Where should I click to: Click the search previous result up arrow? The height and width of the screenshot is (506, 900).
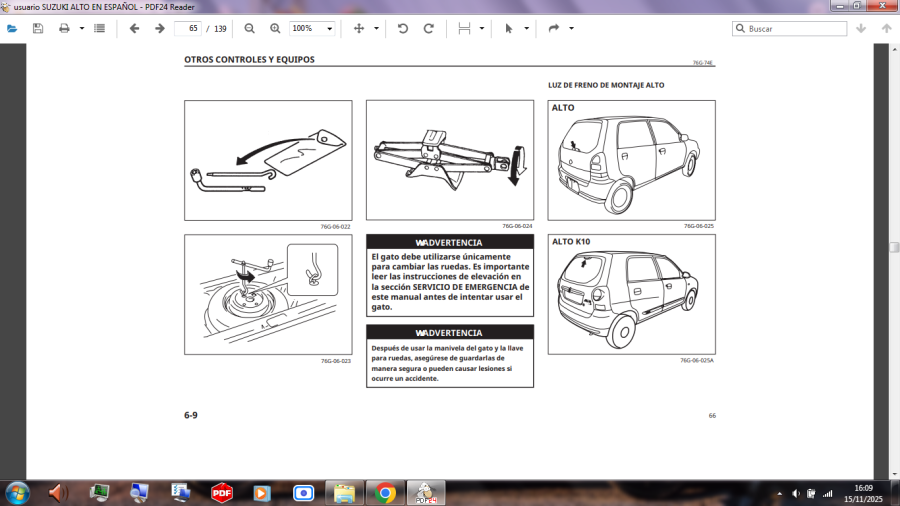pos(886,28)
